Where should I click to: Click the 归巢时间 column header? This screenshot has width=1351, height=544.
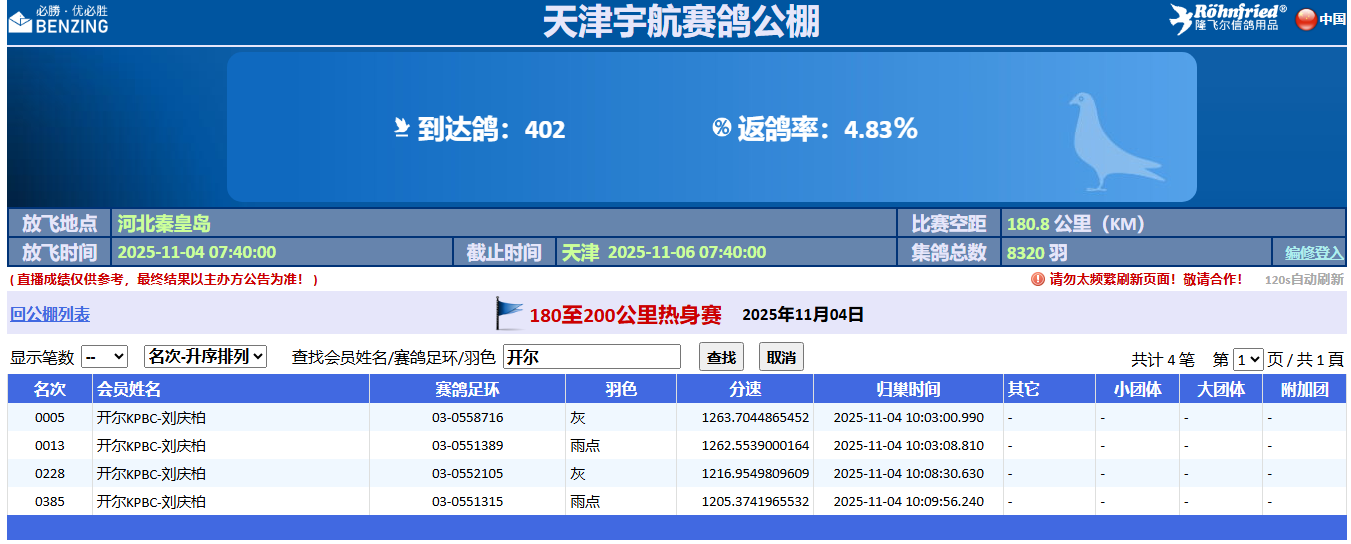(908, 389)
